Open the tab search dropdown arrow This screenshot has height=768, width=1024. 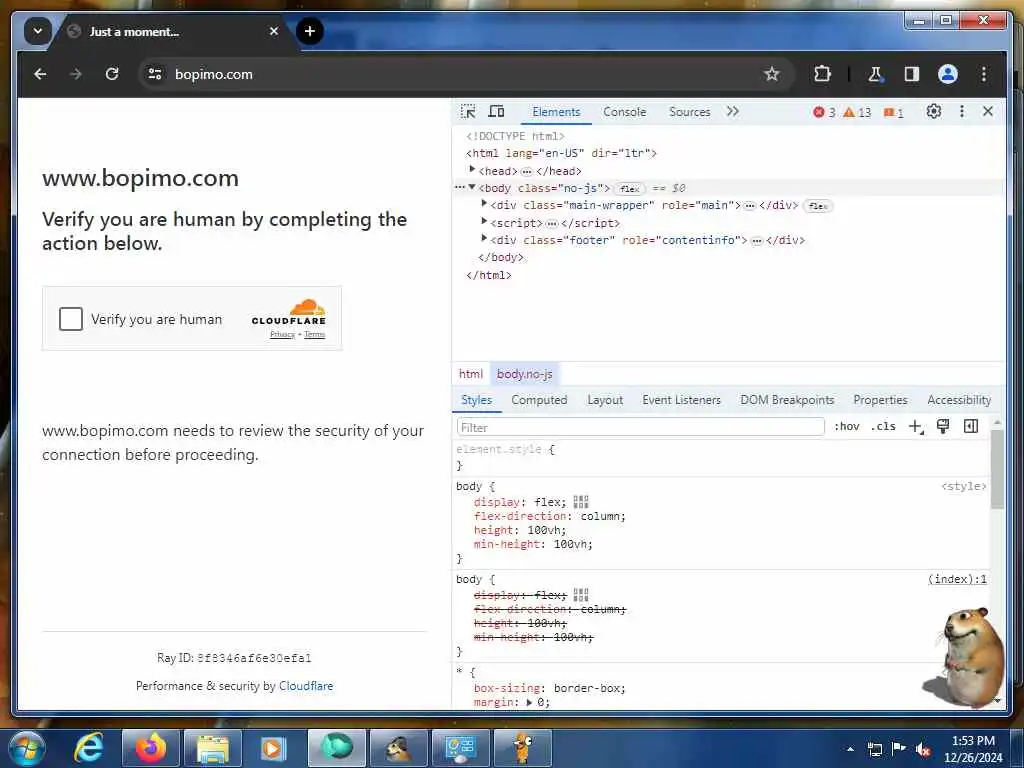37,31
